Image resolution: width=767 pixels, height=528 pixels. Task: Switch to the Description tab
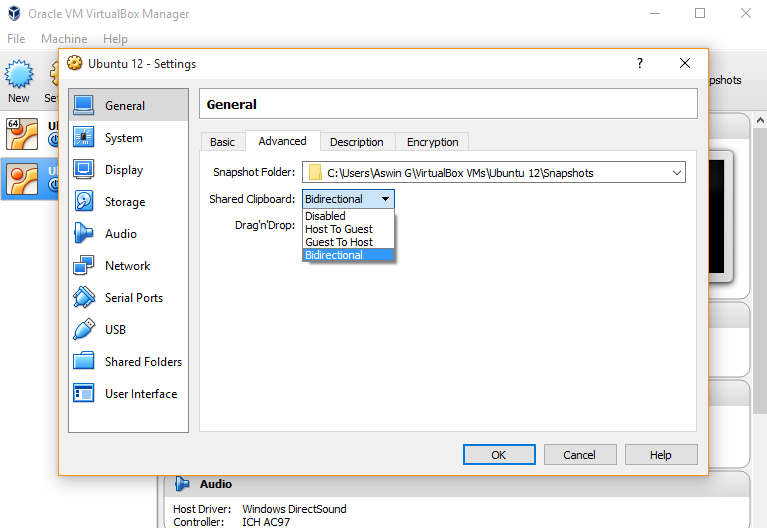pyautogui.click(x=357, y=142)
